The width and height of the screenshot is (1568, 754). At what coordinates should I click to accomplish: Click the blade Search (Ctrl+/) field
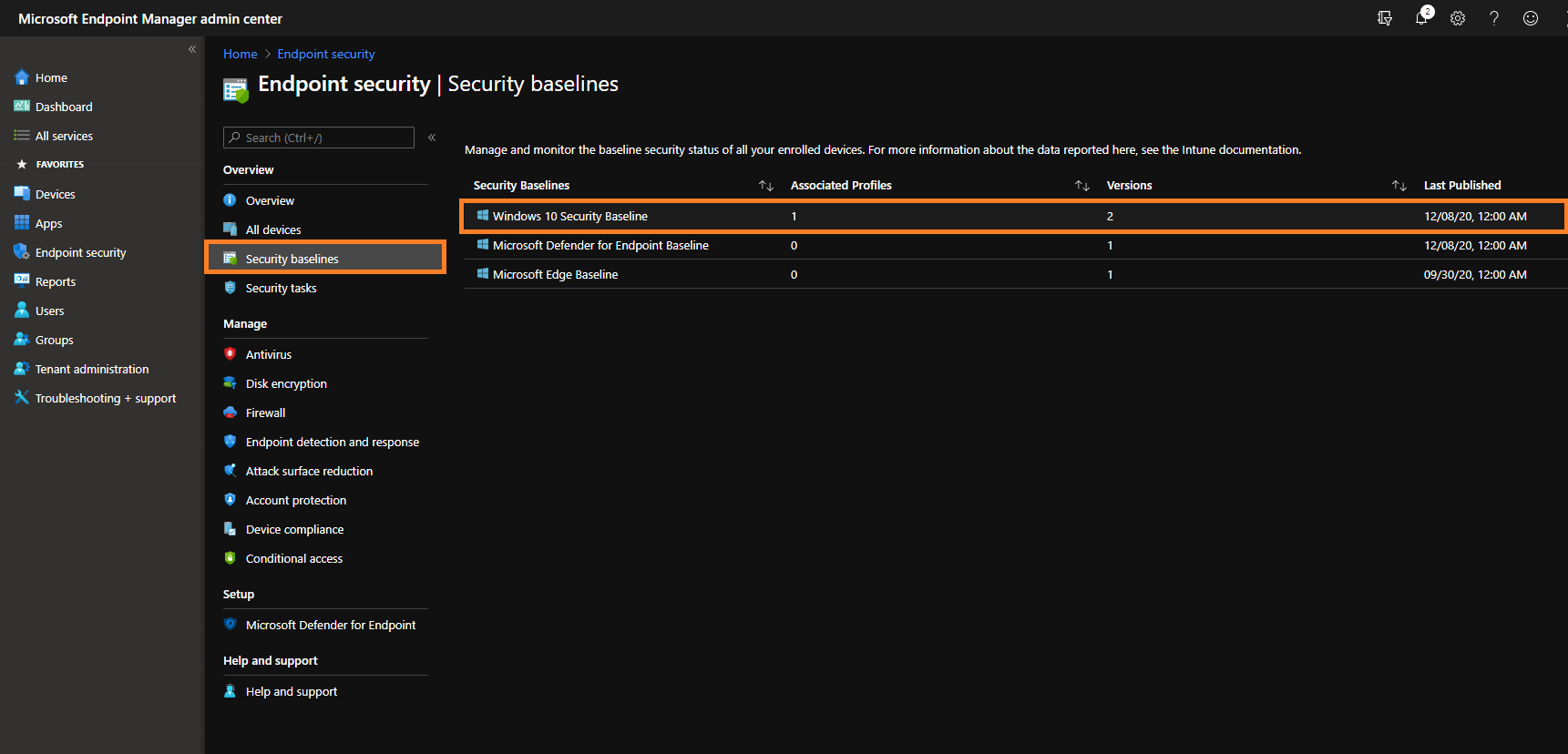click(x=319, y=138)
